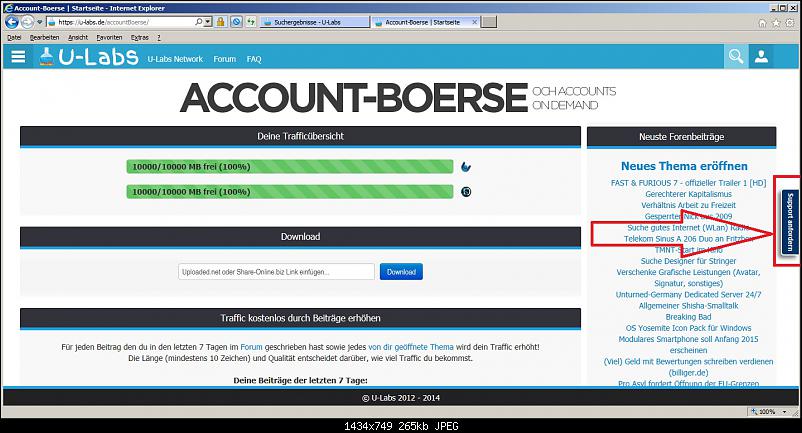Screen dimensions: 802x433
Task: Open the Datei menu
Action: coord(14,37)
